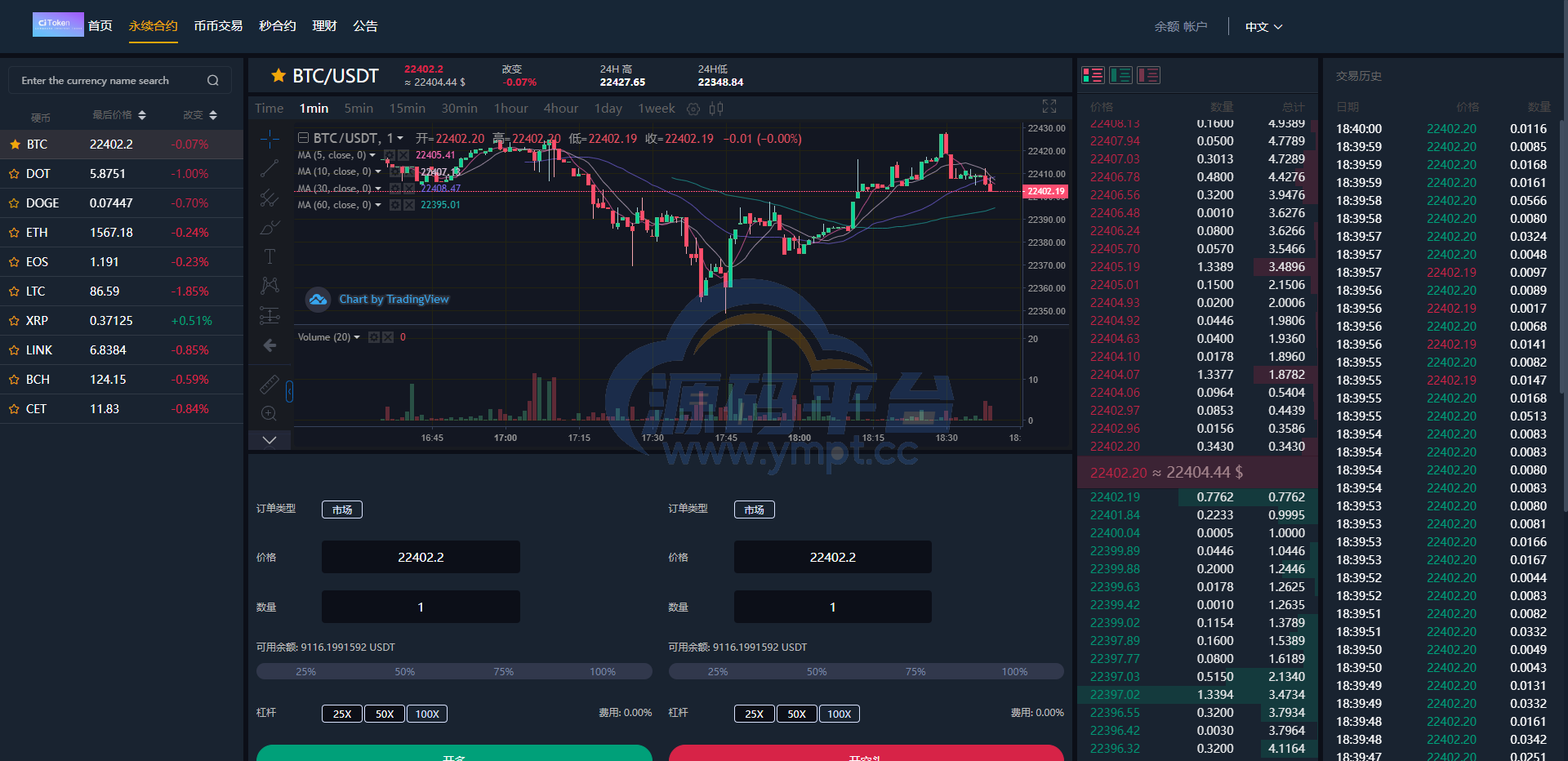
Task: Open the MA (60, close, 0) dropdown arrow
Action: 378,205
